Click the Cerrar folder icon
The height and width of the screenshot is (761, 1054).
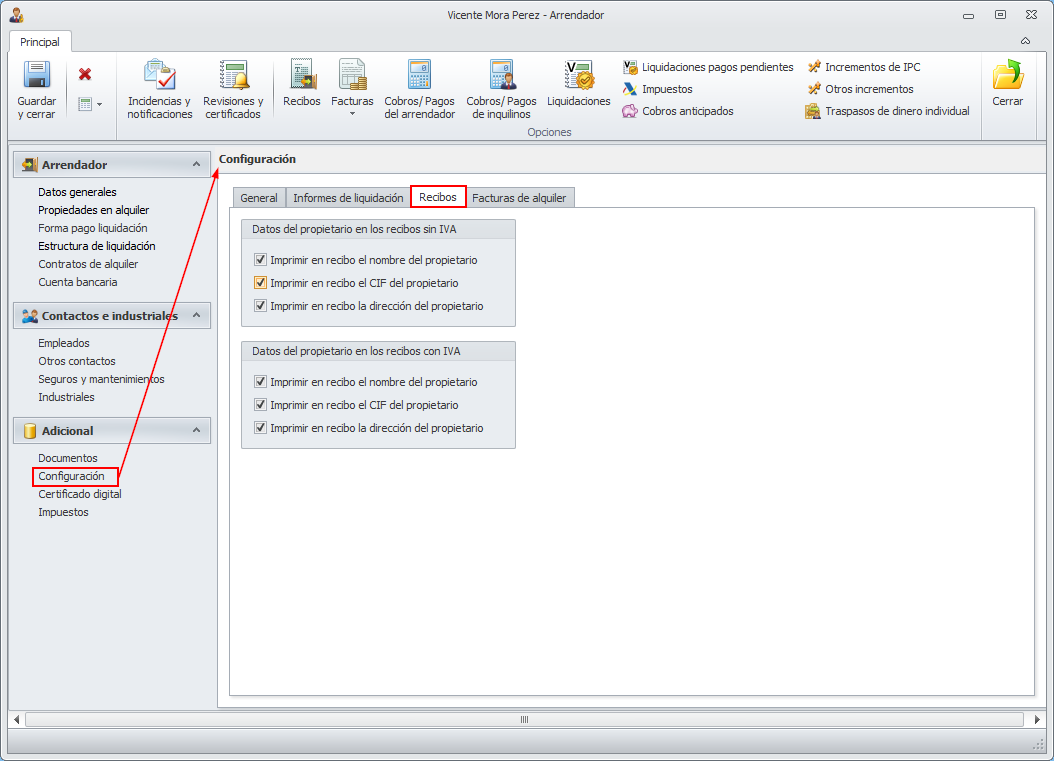(1008, 75)
